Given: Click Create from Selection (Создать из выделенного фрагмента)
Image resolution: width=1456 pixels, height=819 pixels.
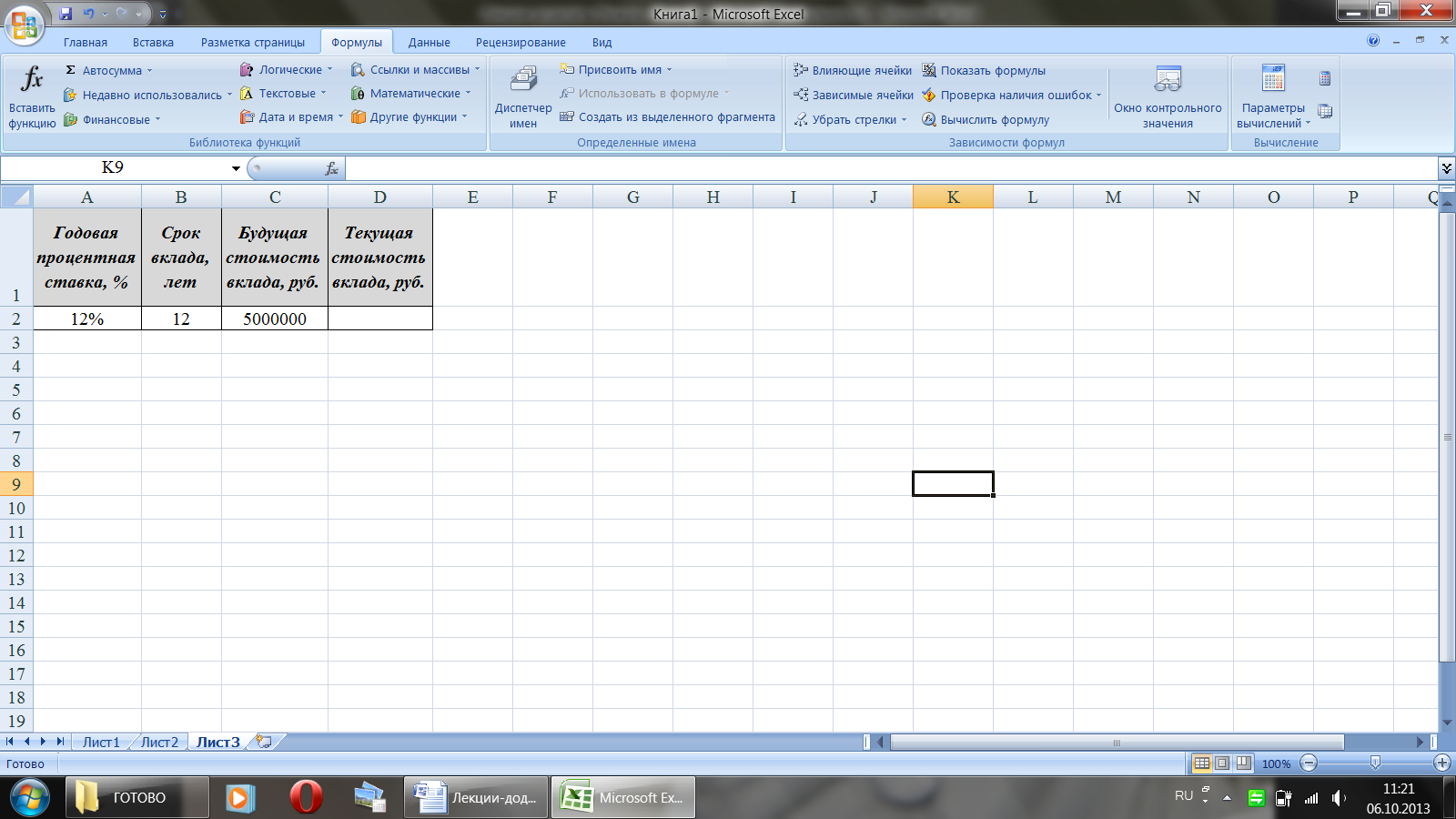Looking at the screenshot, I should [667, 116].
